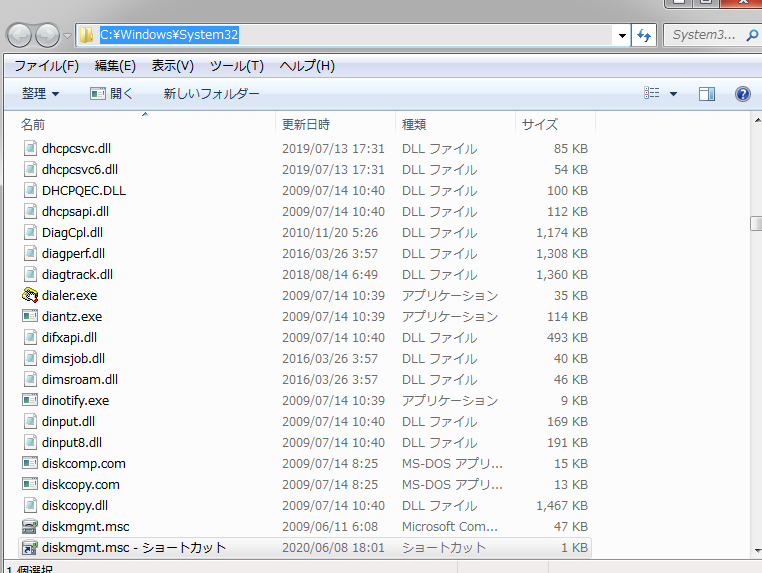Click the dinput8.dll file icon

(30, 442)
